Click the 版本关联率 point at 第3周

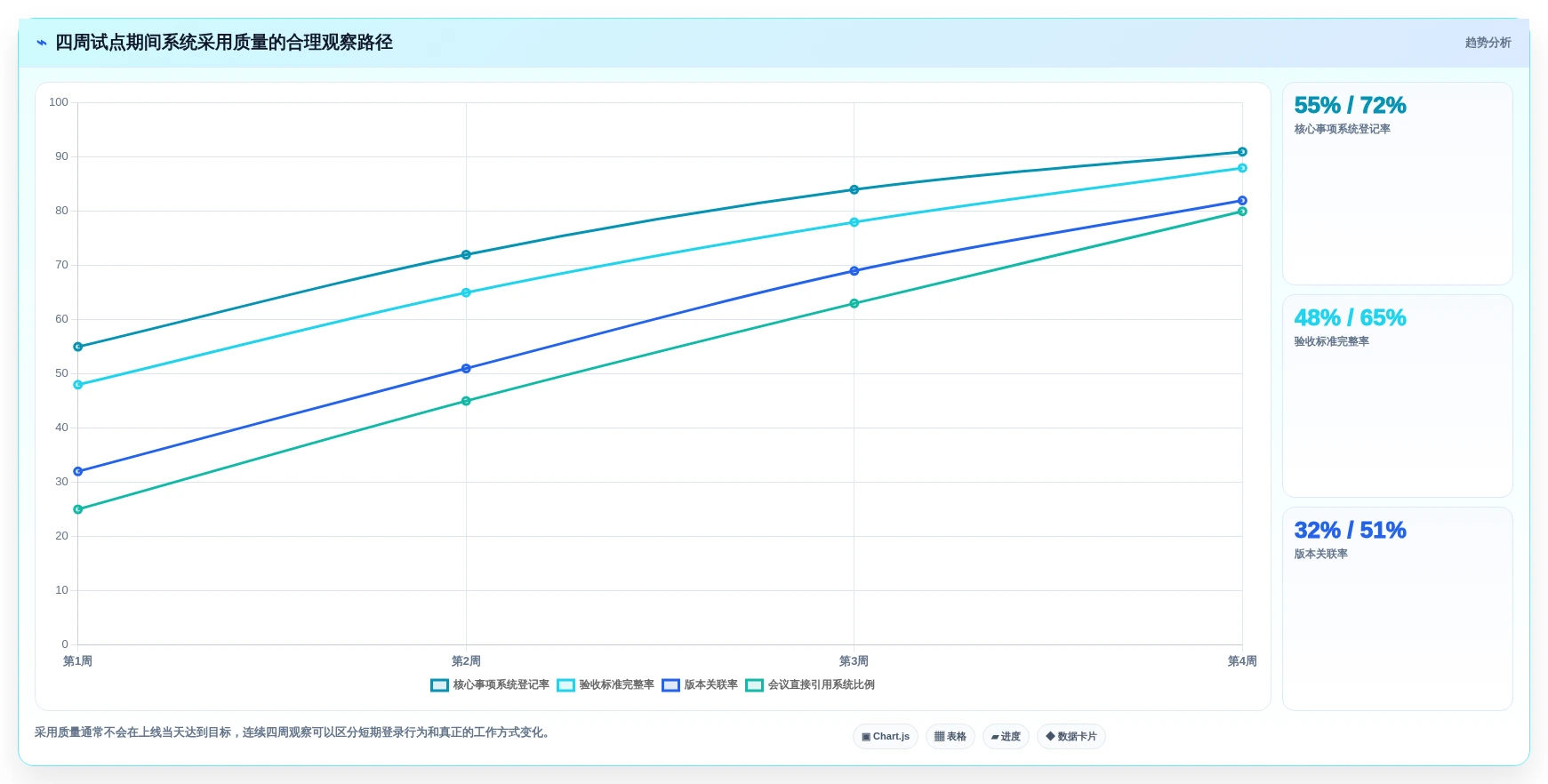click(854, 271)
